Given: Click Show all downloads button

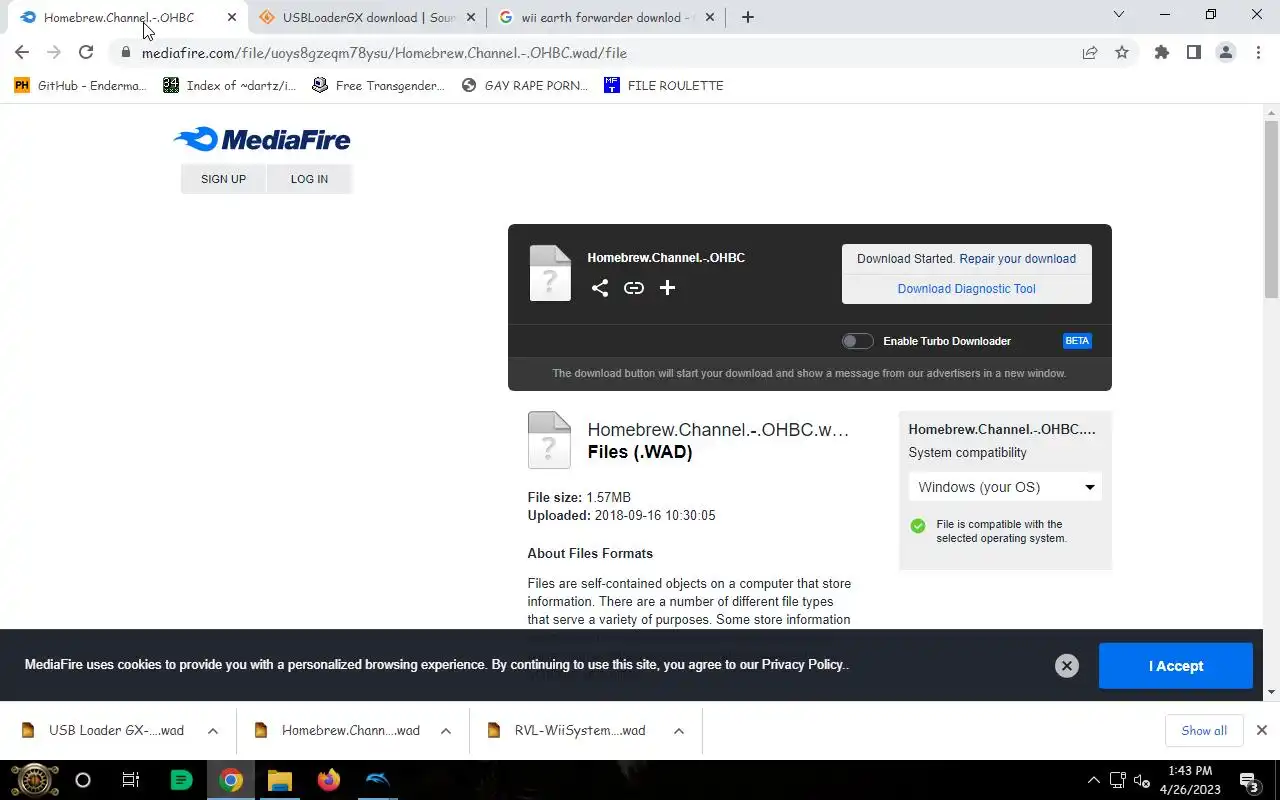Looking at the screenshot, I should click(x=1204, y=731).
